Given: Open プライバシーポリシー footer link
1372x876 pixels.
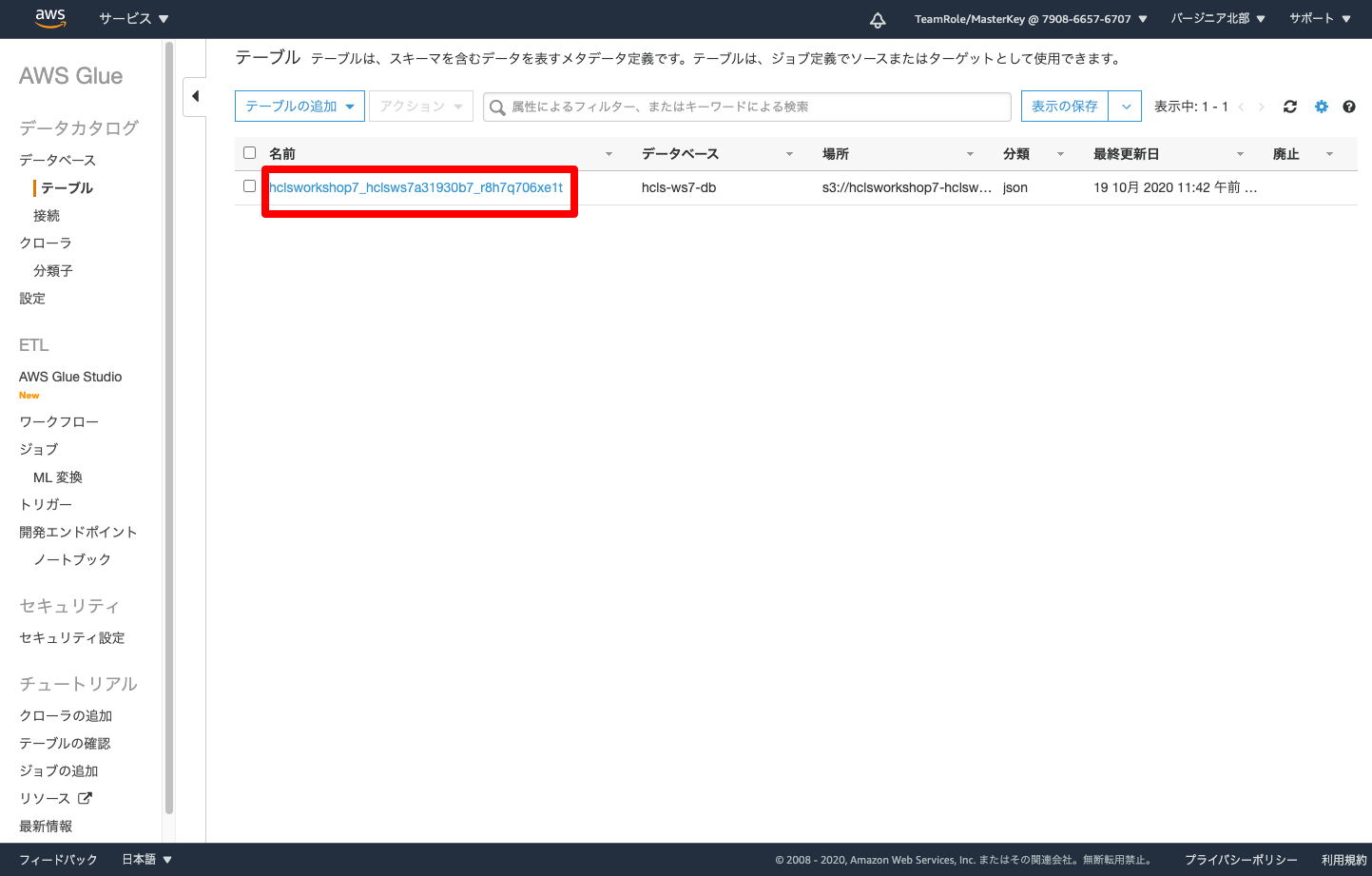Looking at the screenshot, I should click(x=1241, y=860).
